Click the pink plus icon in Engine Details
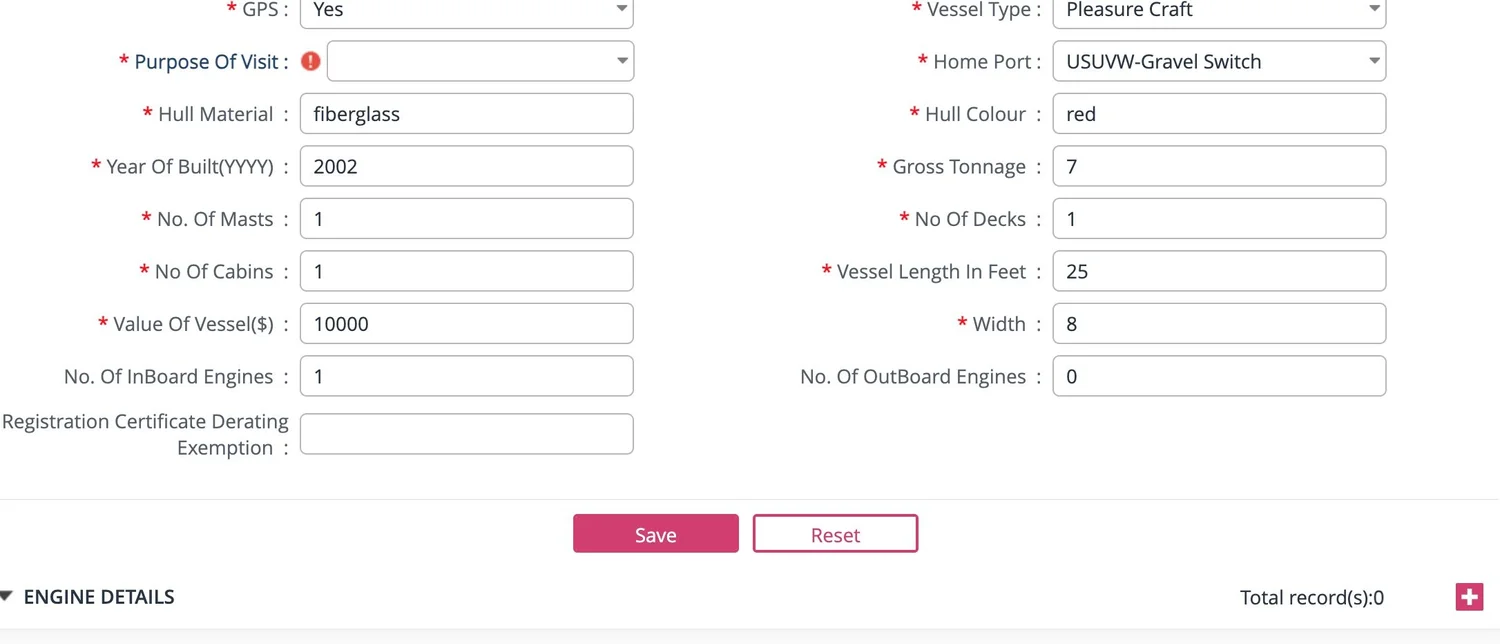Image resolution: width=1500 pixels, height=644 pixels. click(x=1469, y=597)
